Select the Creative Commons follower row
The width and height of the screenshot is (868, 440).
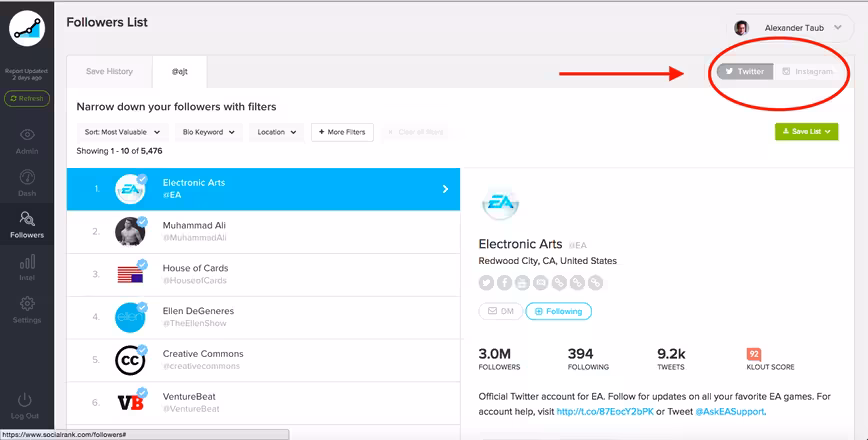[264, 360]
